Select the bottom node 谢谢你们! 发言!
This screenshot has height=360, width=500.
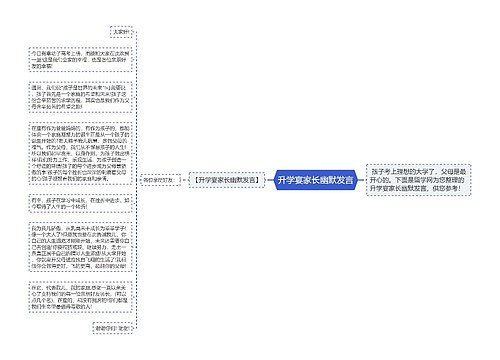[112, 328]
